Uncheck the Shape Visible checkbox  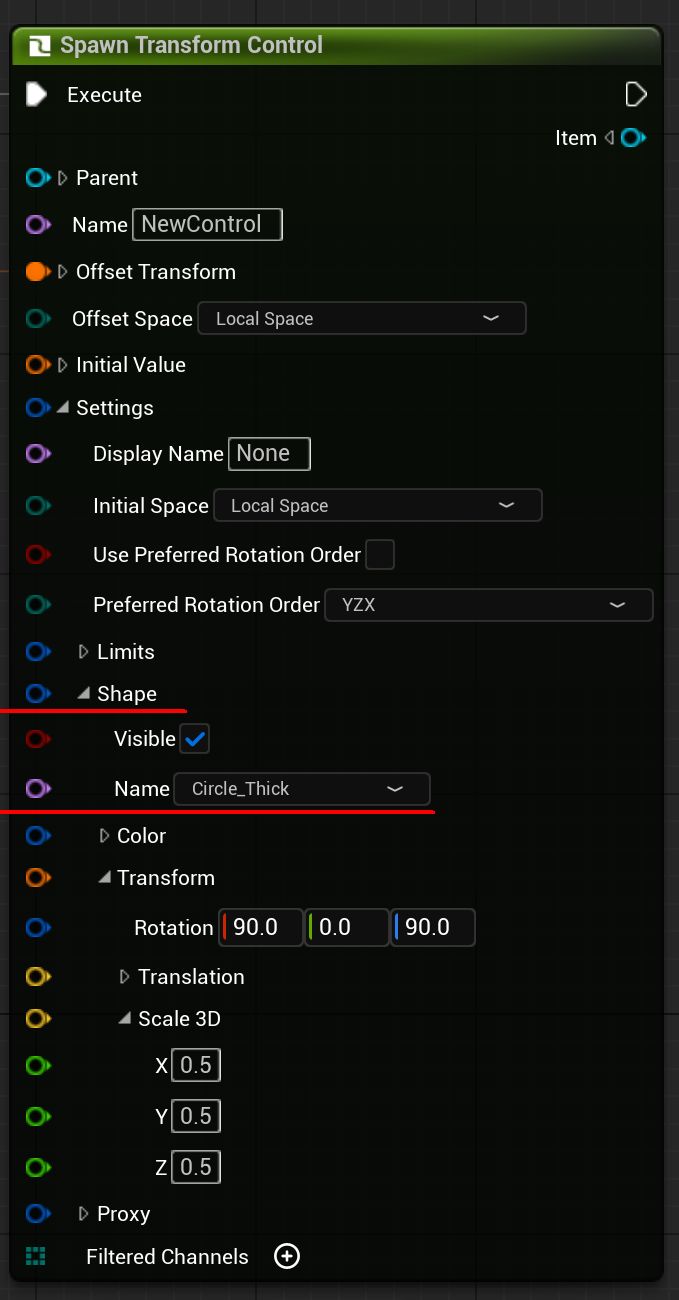pyautogui.click(x=194, y=739)
